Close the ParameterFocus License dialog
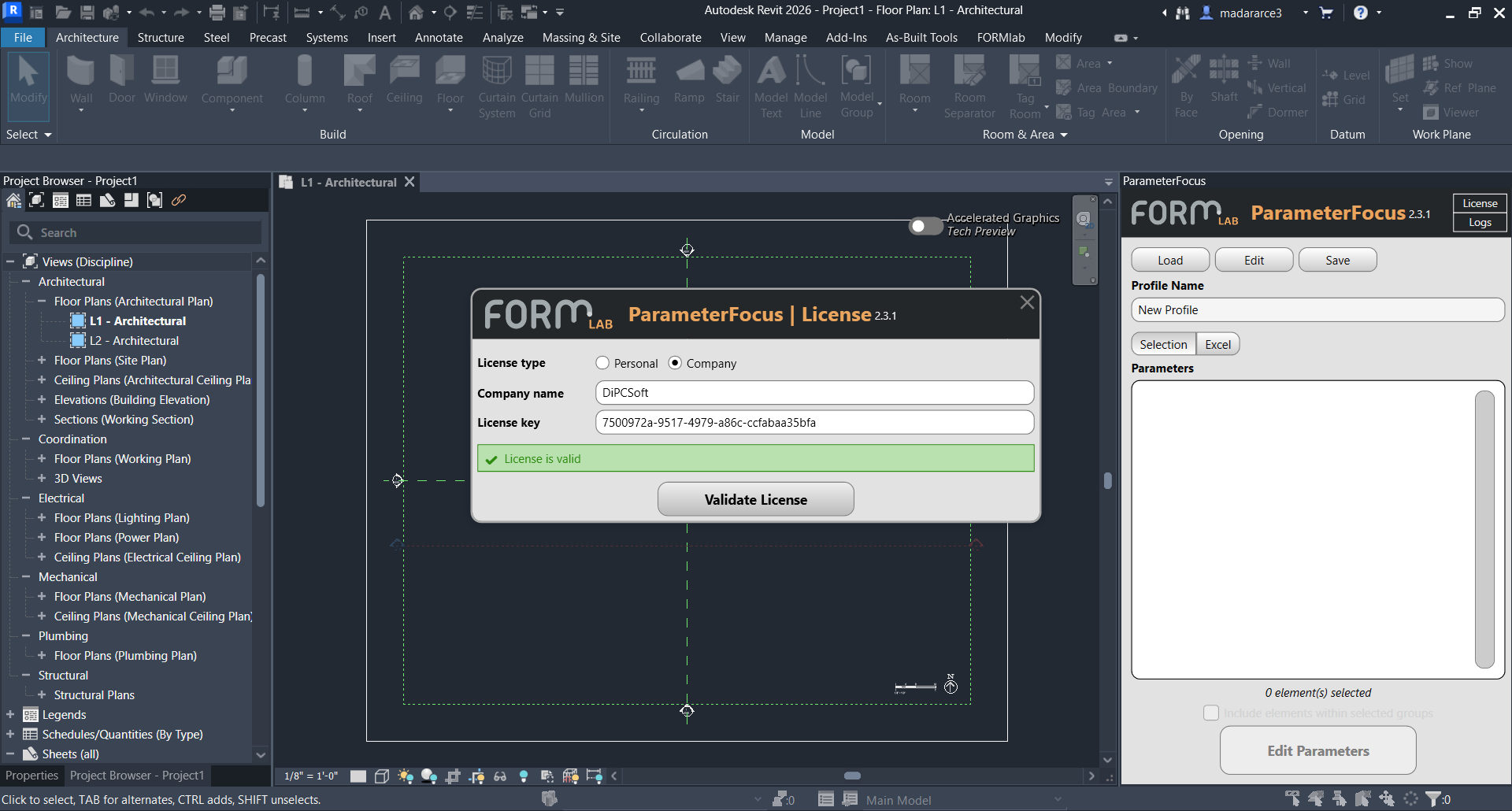Screen dimensions: 1512x811 pyautogui.click(x=1027, y=302)
